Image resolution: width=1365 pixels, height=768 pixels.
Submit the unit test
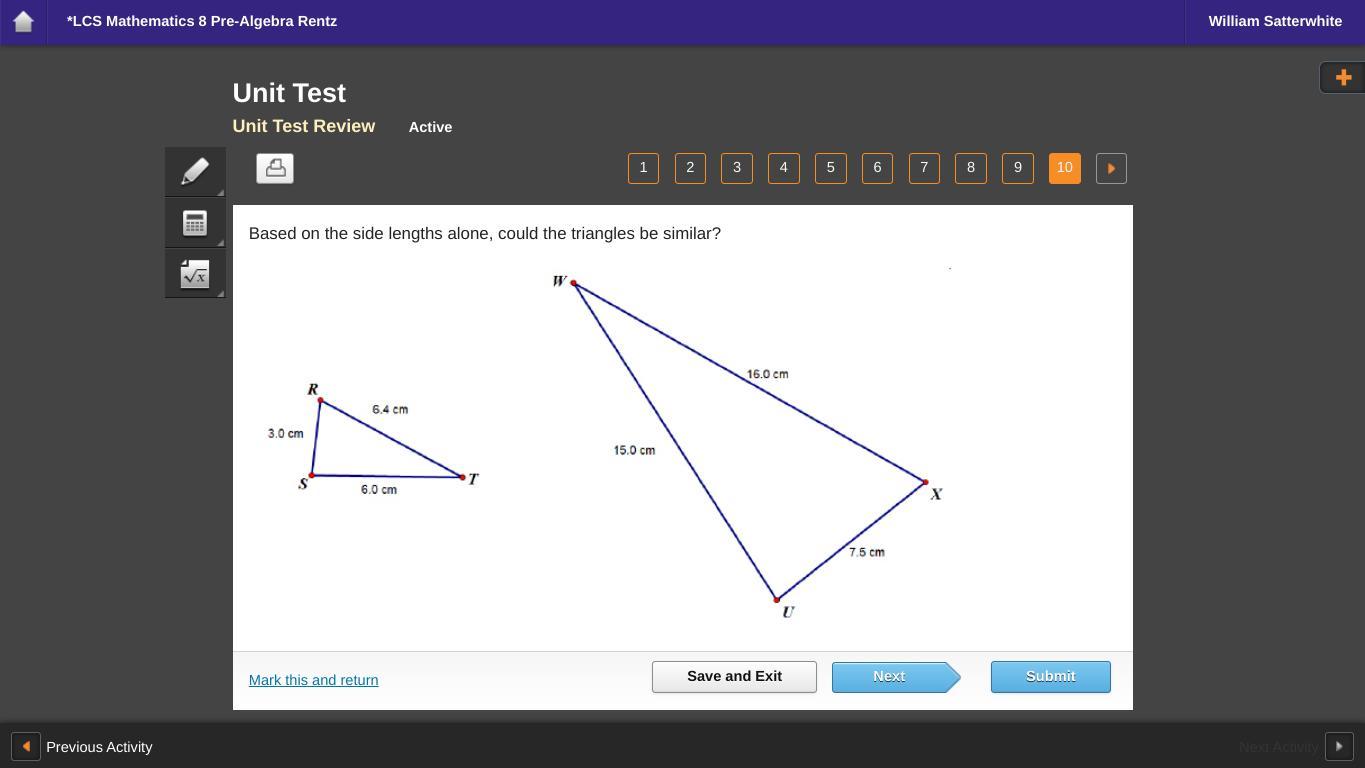coord(1050,677)
